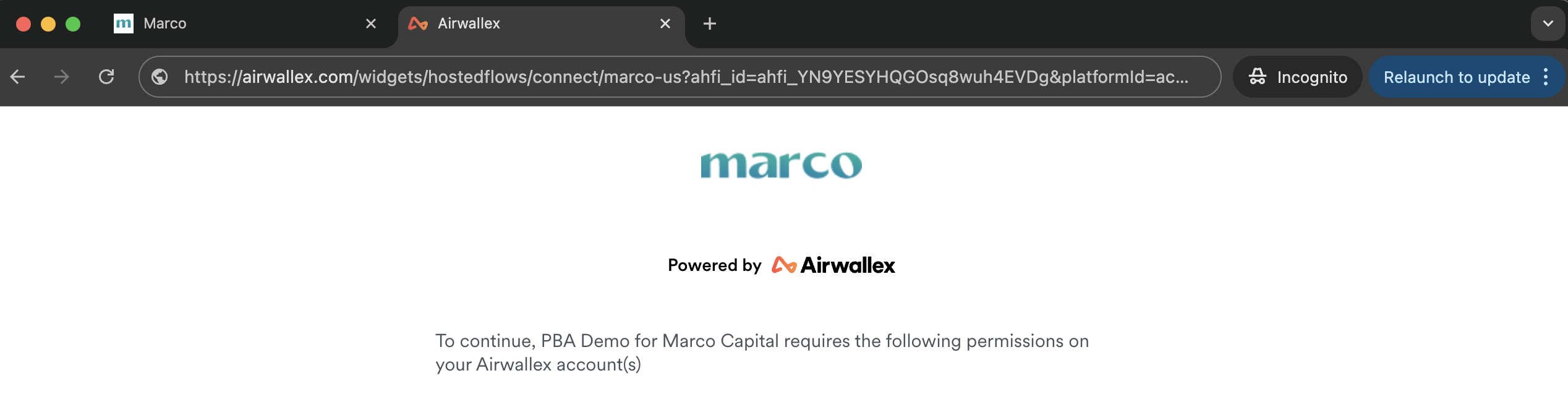The height and width of the screenshot is (407, 1568).
Task: Open site info globe icon
Action: pyautogui.click(x=160, y=77)
